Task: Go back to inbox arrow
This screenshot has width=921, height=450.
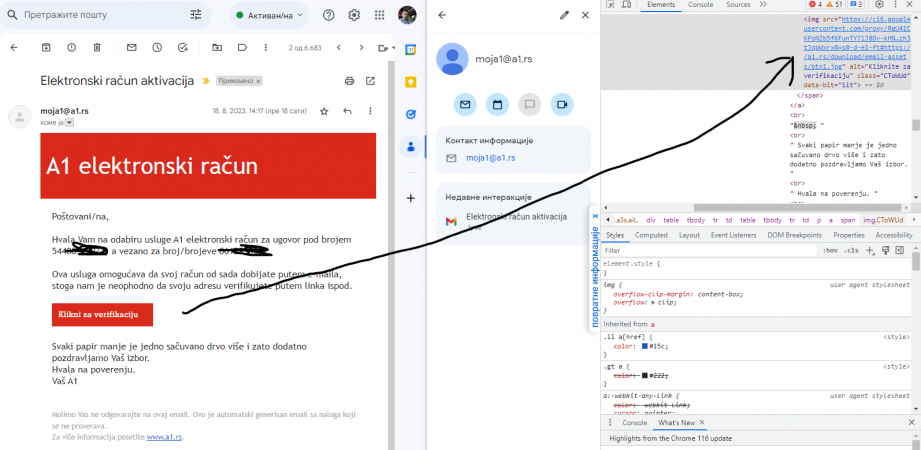Action: pos(14,48)
